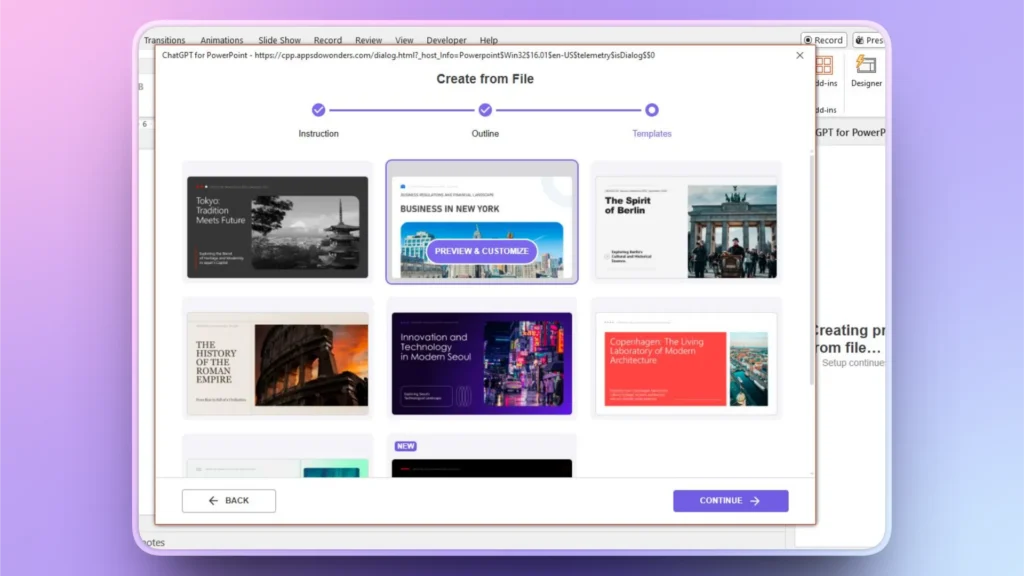The height and width of the screenshot is (576, 1024).
Task: Click the Present icon next to Record
Action: point(869,40)
